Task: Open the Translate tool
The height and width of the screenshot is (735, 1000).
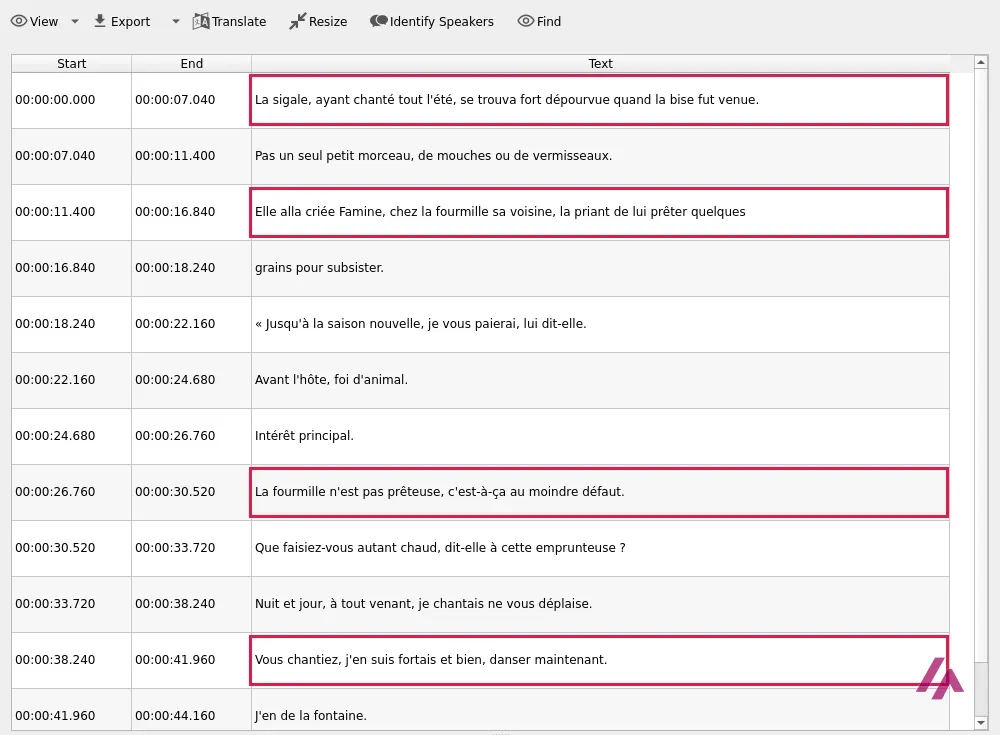Action: click(230, 21)
